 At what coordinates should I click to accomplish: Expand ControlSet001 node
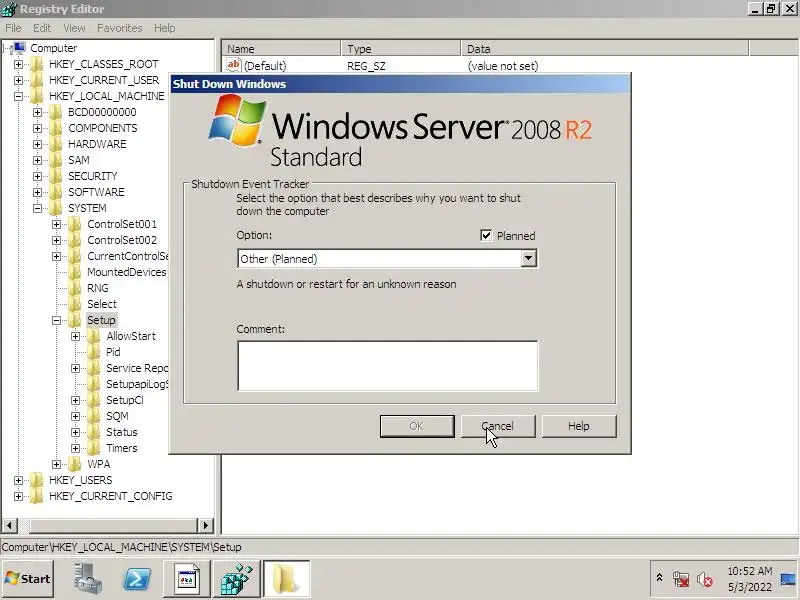coord(56,224)
